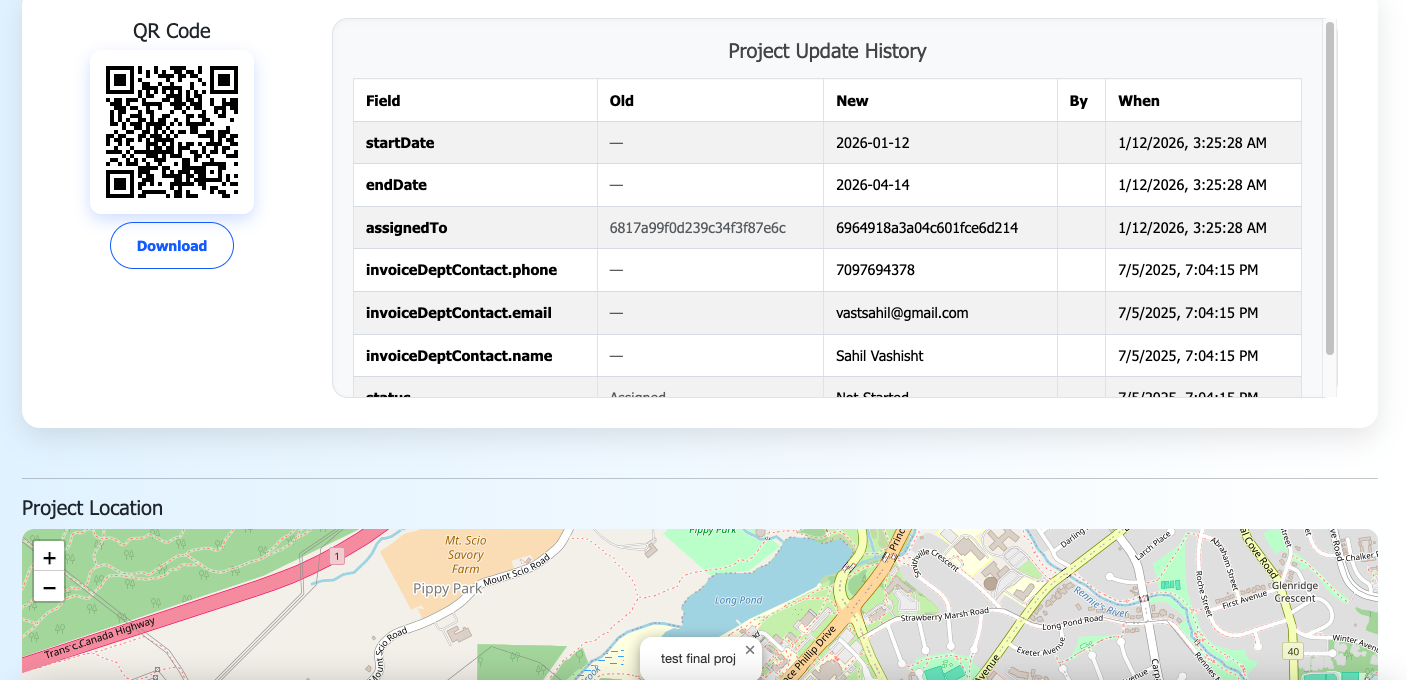Click the map zoom in plus button

[49, 557]
